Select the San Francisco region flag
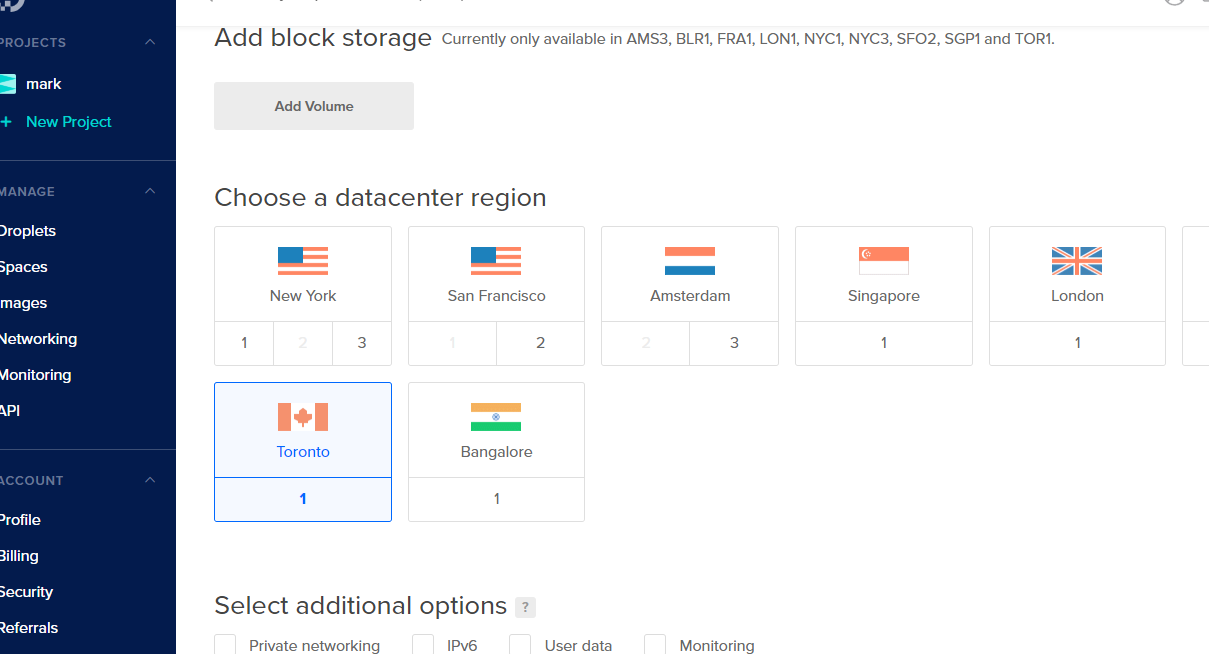 click(495, 260)
